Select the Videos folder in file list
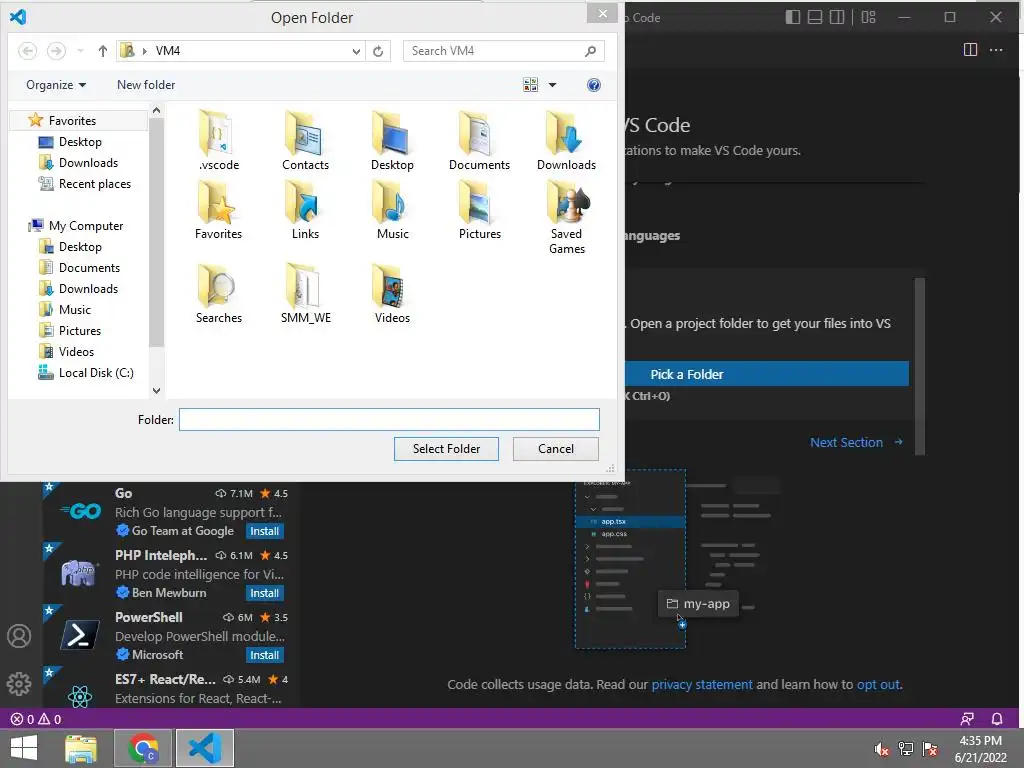Image resolution: width=1024 pixels, height=768 pixels. (392, 294)
